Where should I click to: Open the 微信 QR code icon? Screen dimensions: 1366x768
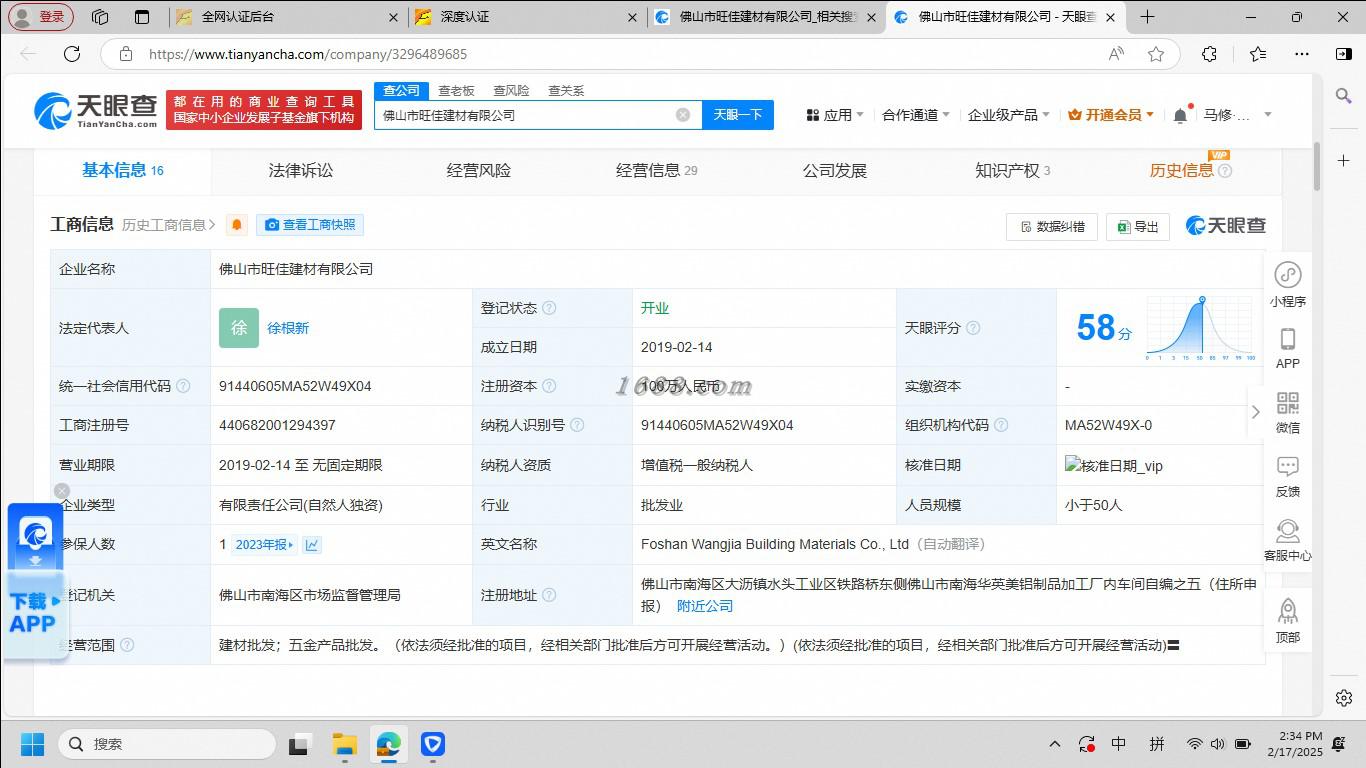(x=1288, y=412)
